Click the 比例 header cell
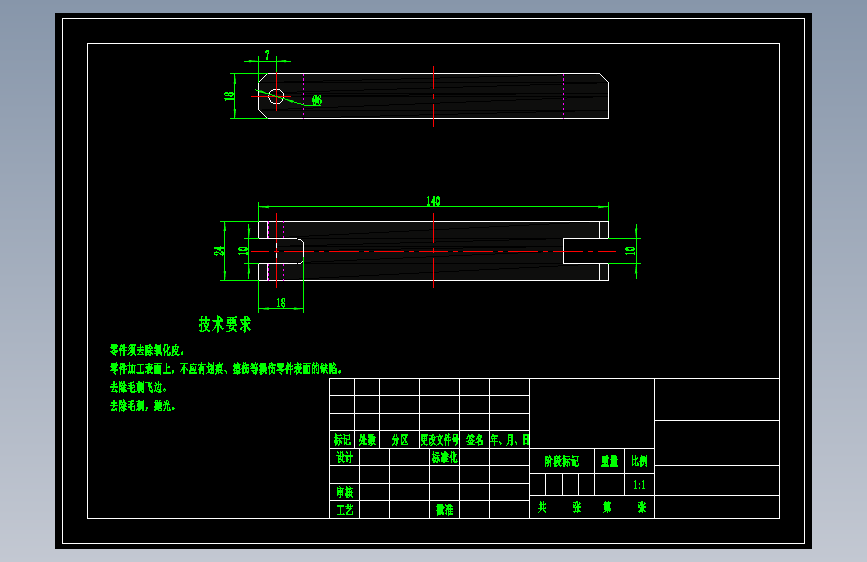The image size is (867, 562). click(639, 461)
